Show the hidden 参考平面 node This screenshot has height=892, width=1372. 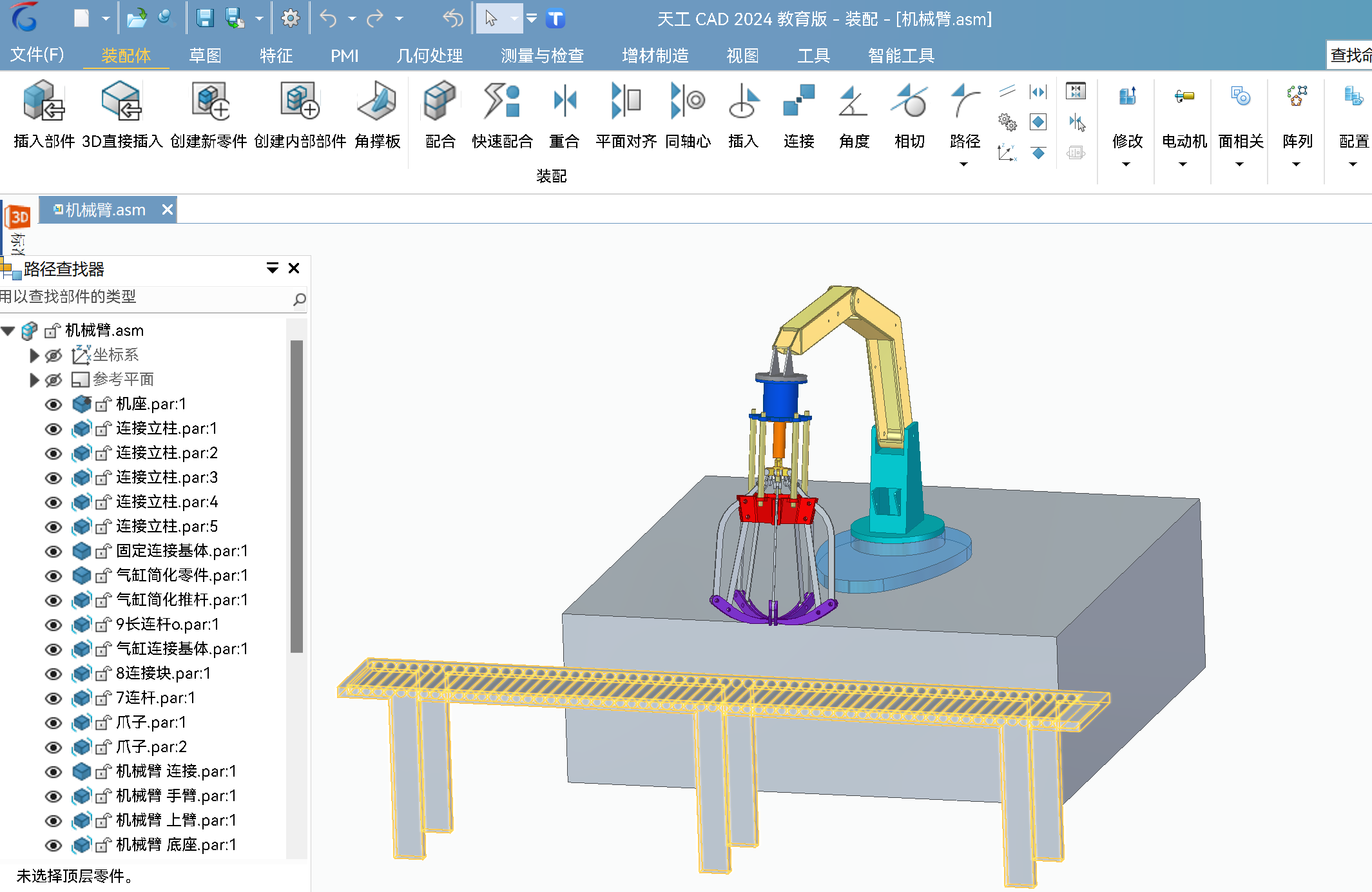pyautogui.click(x=53, y=380)
